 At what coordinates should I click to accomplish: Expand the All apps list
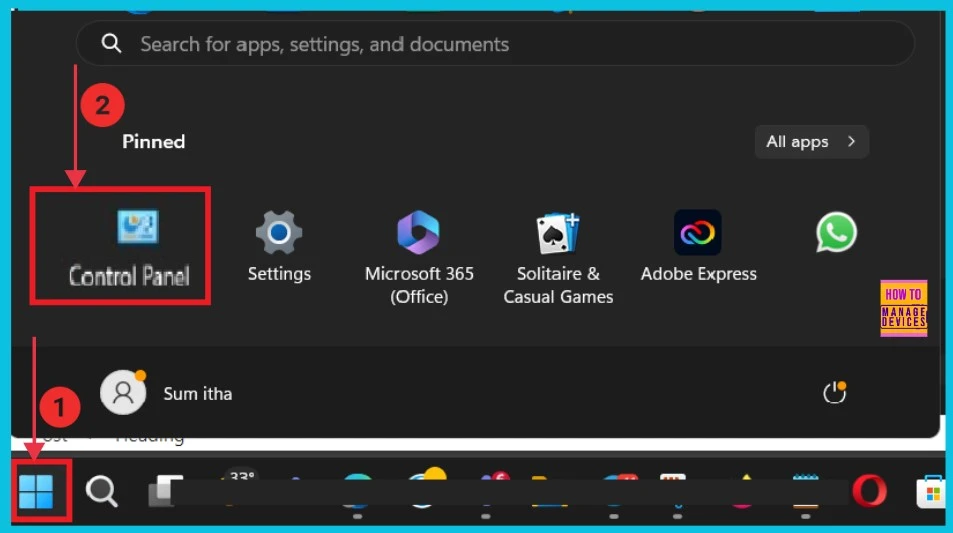click(x=797, y=142)
